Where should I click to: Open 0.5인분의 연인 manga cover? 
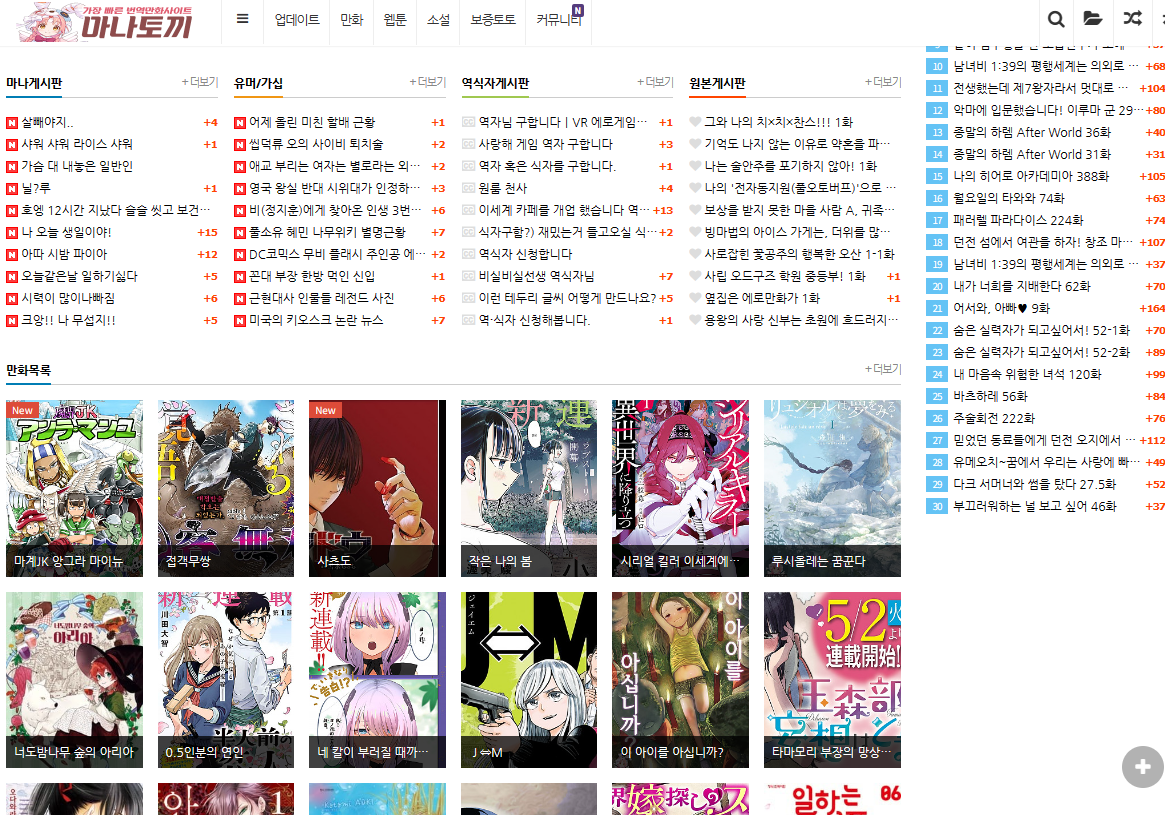(x=226, y=680)
